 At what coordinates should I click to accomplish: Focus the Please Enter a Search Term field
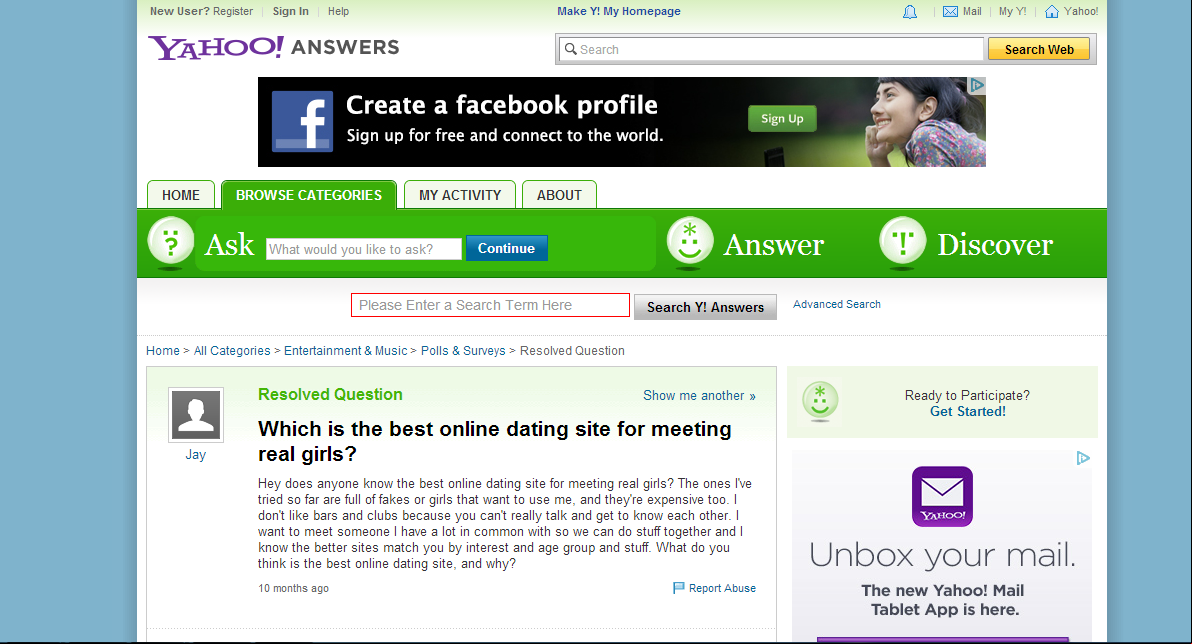tap(490, 305)
